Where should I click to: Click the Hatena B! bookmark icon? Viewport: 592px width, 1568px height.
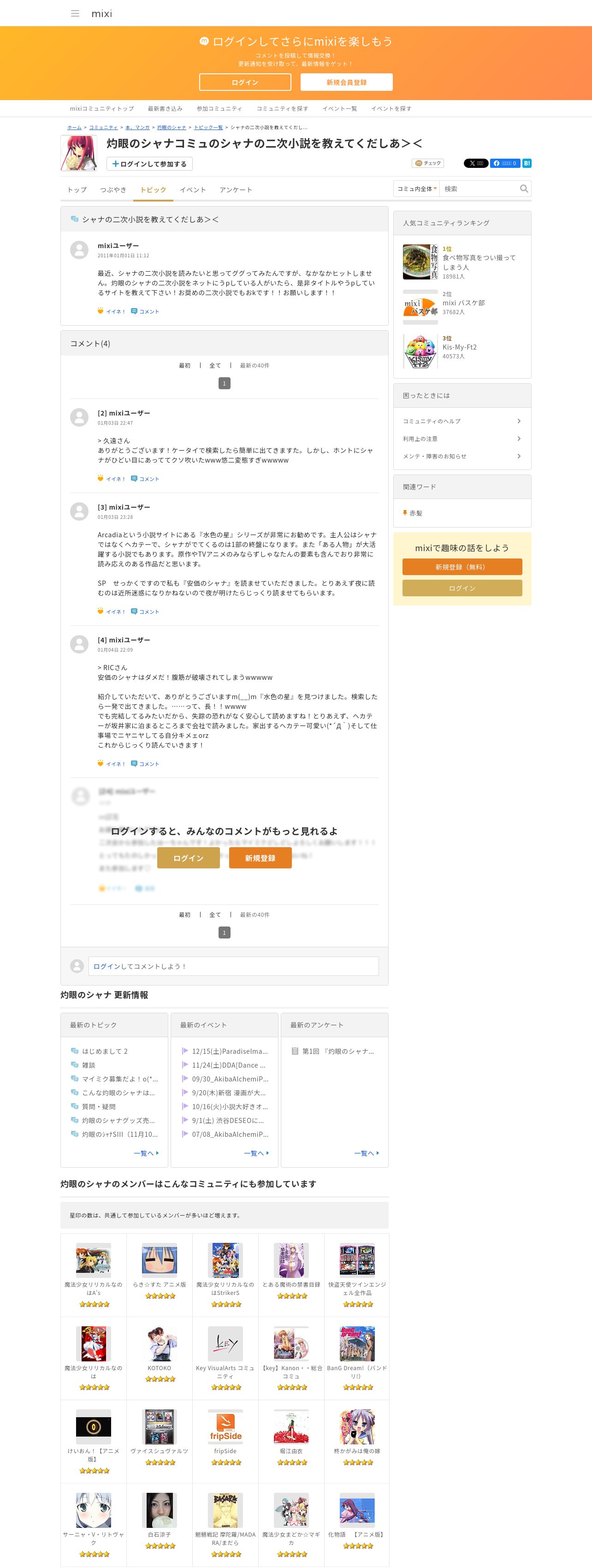[527, 163]
